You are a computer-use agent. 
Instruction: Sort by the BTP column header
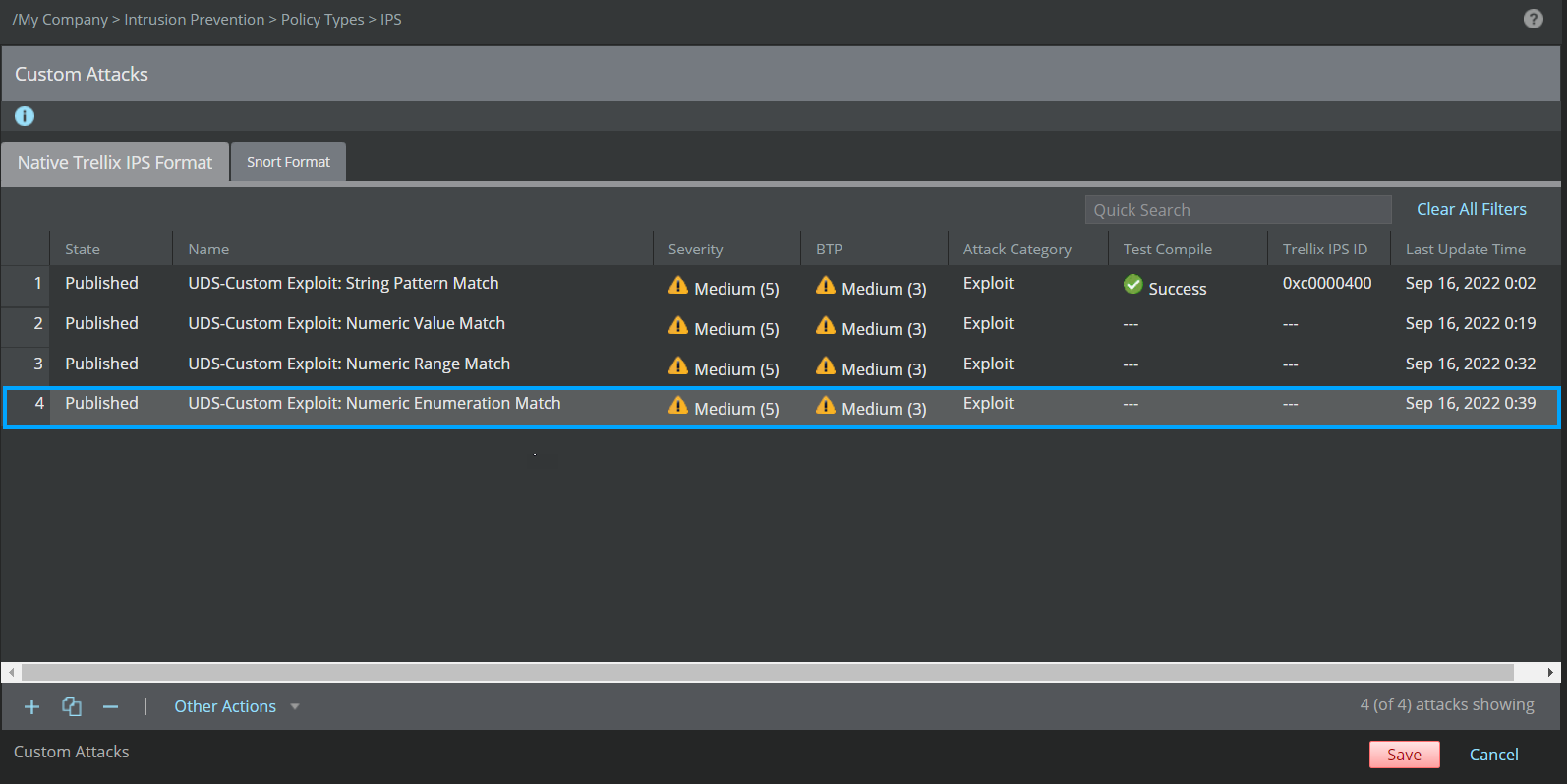point(875,250)
